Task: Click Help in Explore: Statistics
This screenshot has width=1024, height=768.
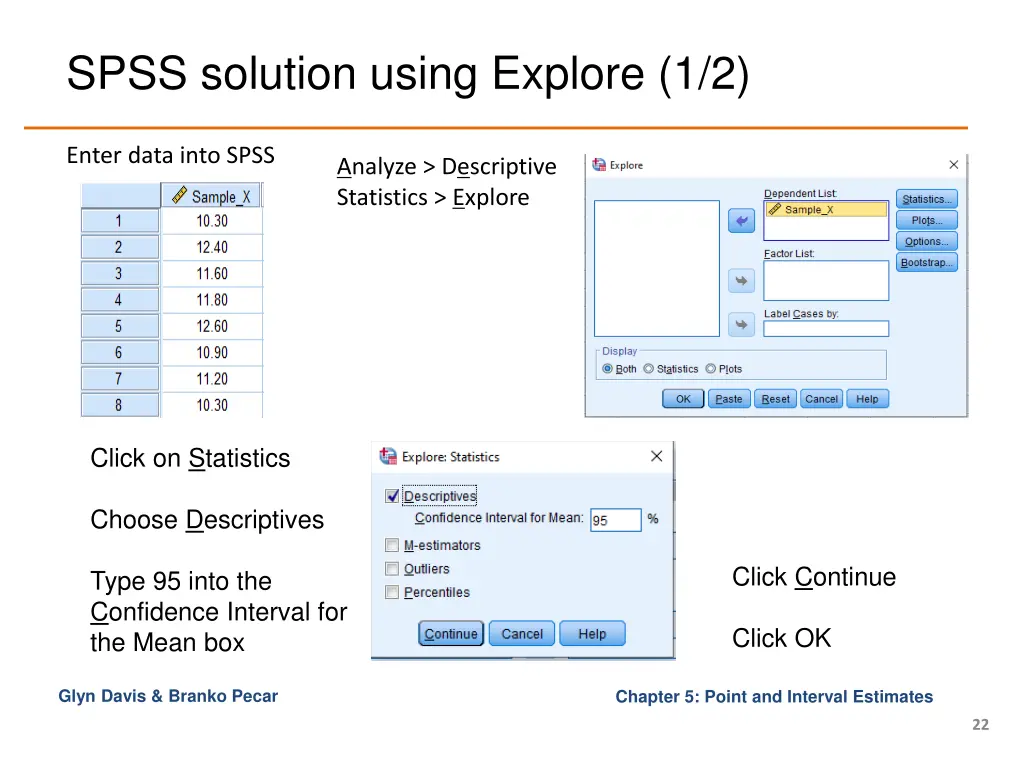Action: (592, 633)
